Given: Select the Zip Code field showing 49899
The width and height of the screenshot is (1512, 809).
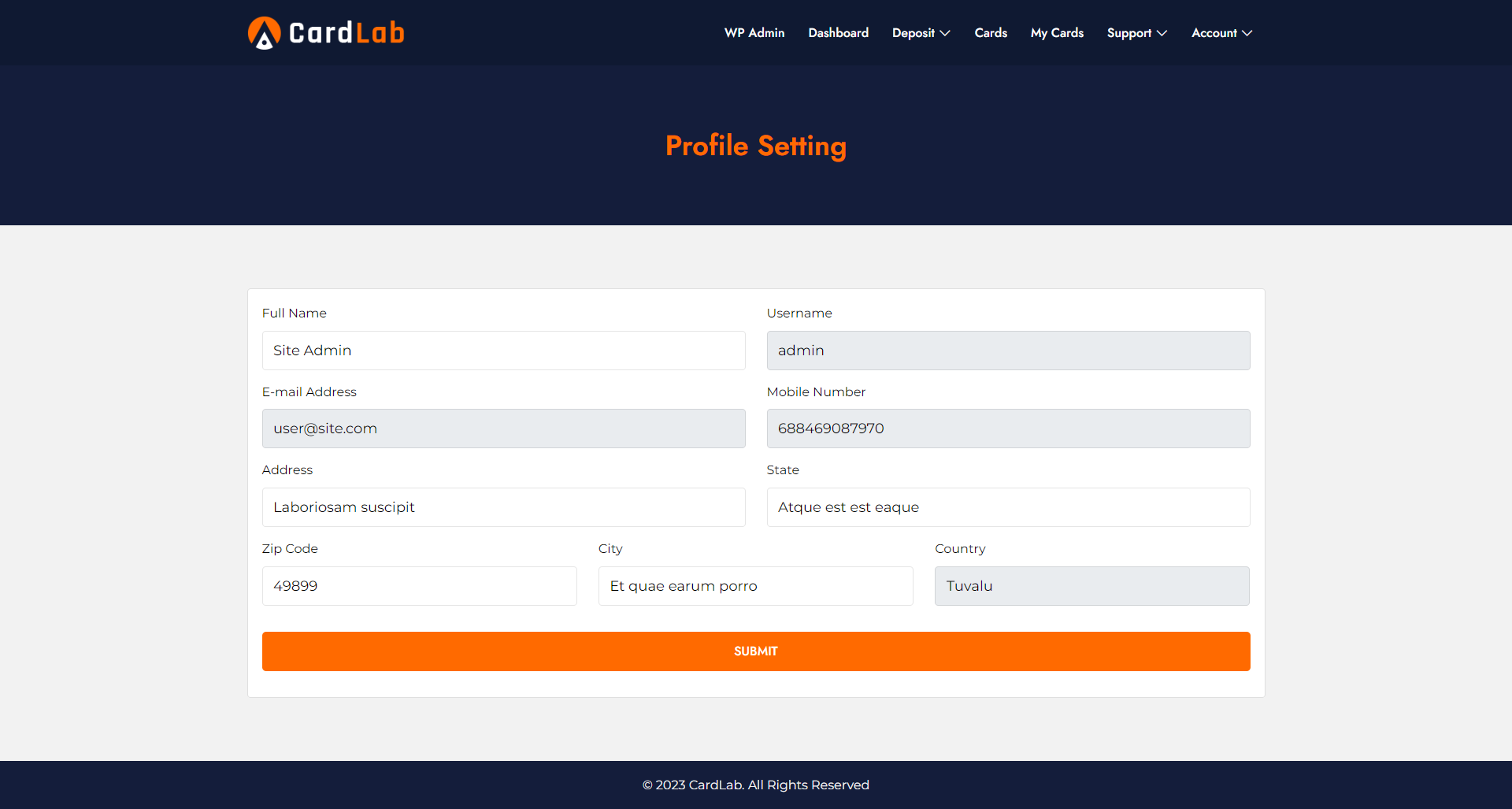Looking at the screenshot, I should [419, 585].
